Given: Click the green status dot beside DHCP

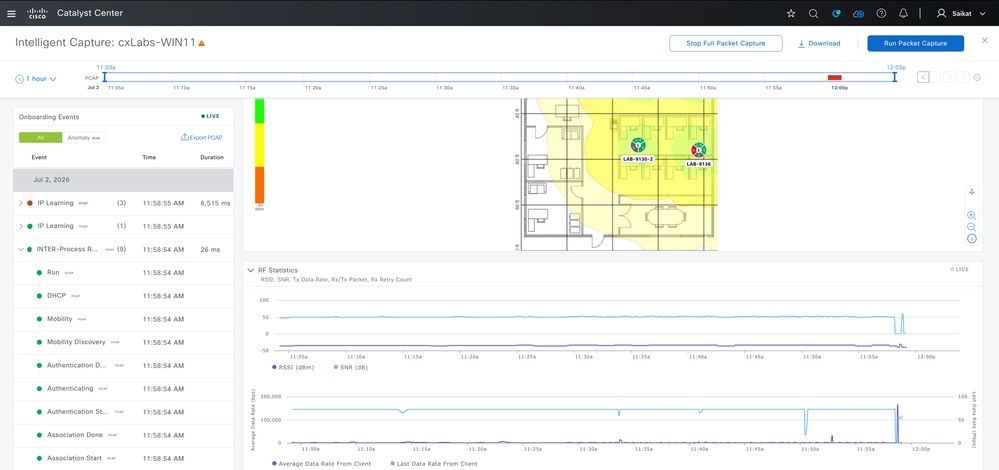Looking at the screenshot, I should tap(40, 296).
